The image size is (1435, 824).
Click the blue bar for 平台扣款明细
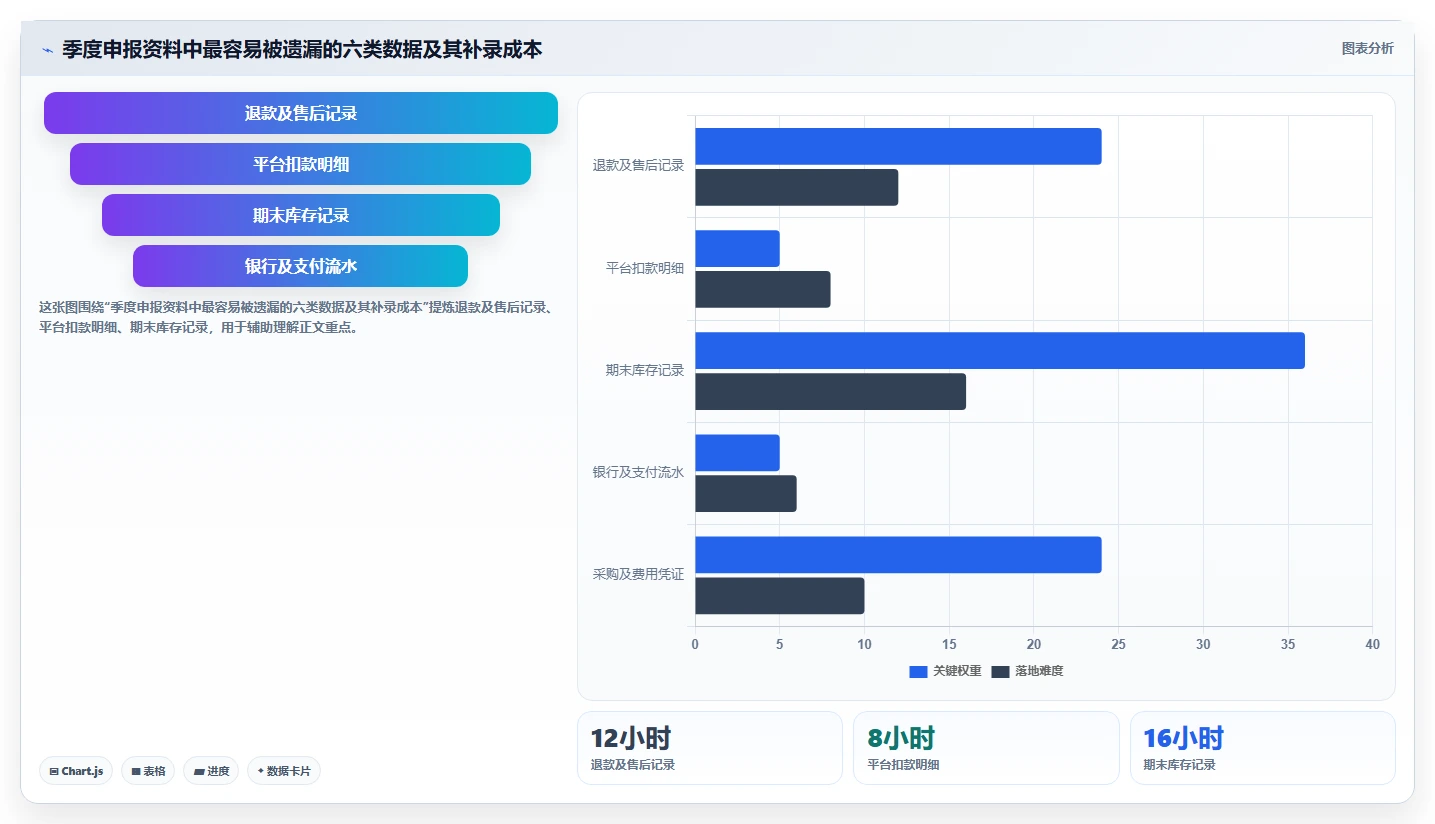coord(738,249)
